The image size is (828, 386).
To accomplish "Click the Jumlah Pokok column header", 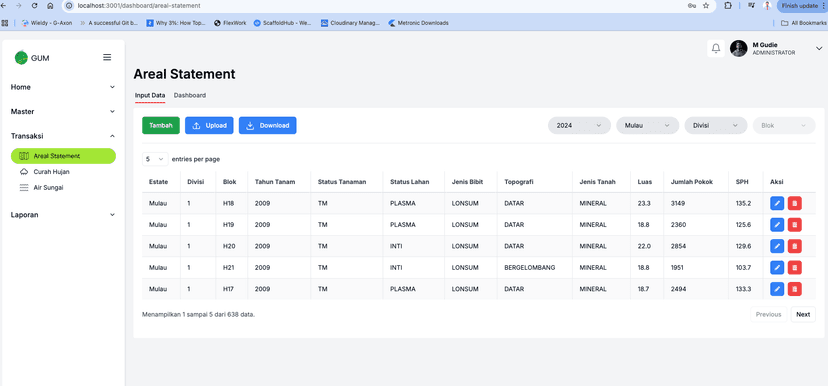I will coord(692,182).
